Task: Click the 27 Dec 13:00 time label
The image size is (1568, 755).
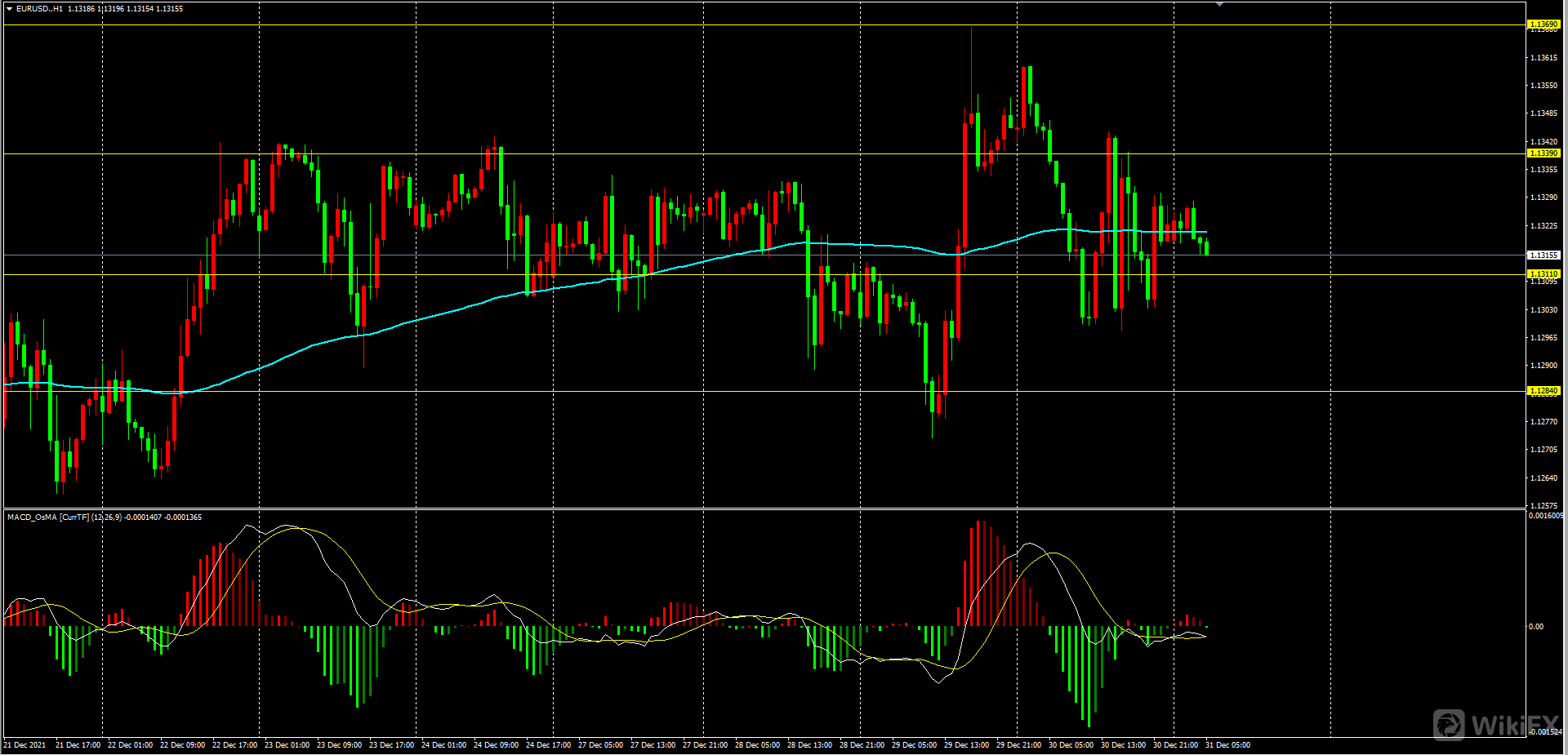Action: pyautogui.click(x=653, y=745)
